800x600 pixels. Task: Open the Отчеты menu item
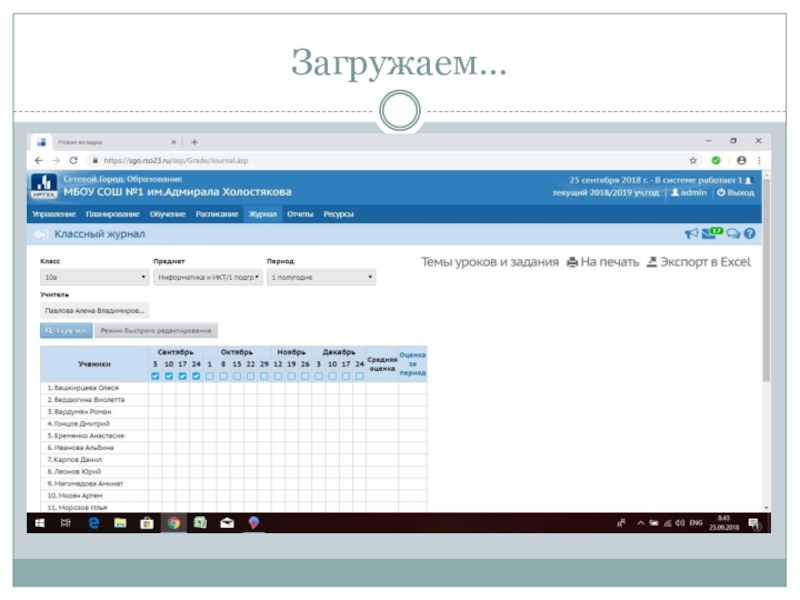299,214
